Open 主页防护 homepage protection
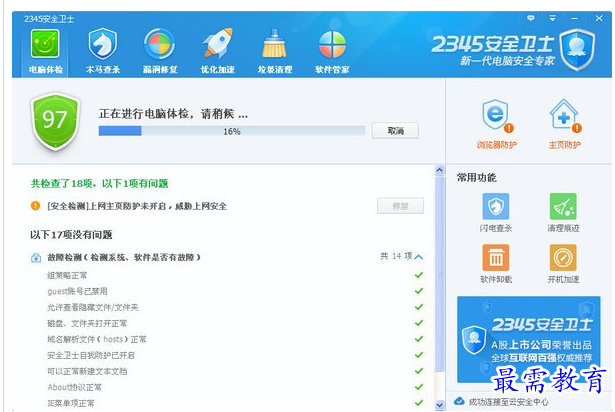 pyautogui.click(x=564, y=125)
